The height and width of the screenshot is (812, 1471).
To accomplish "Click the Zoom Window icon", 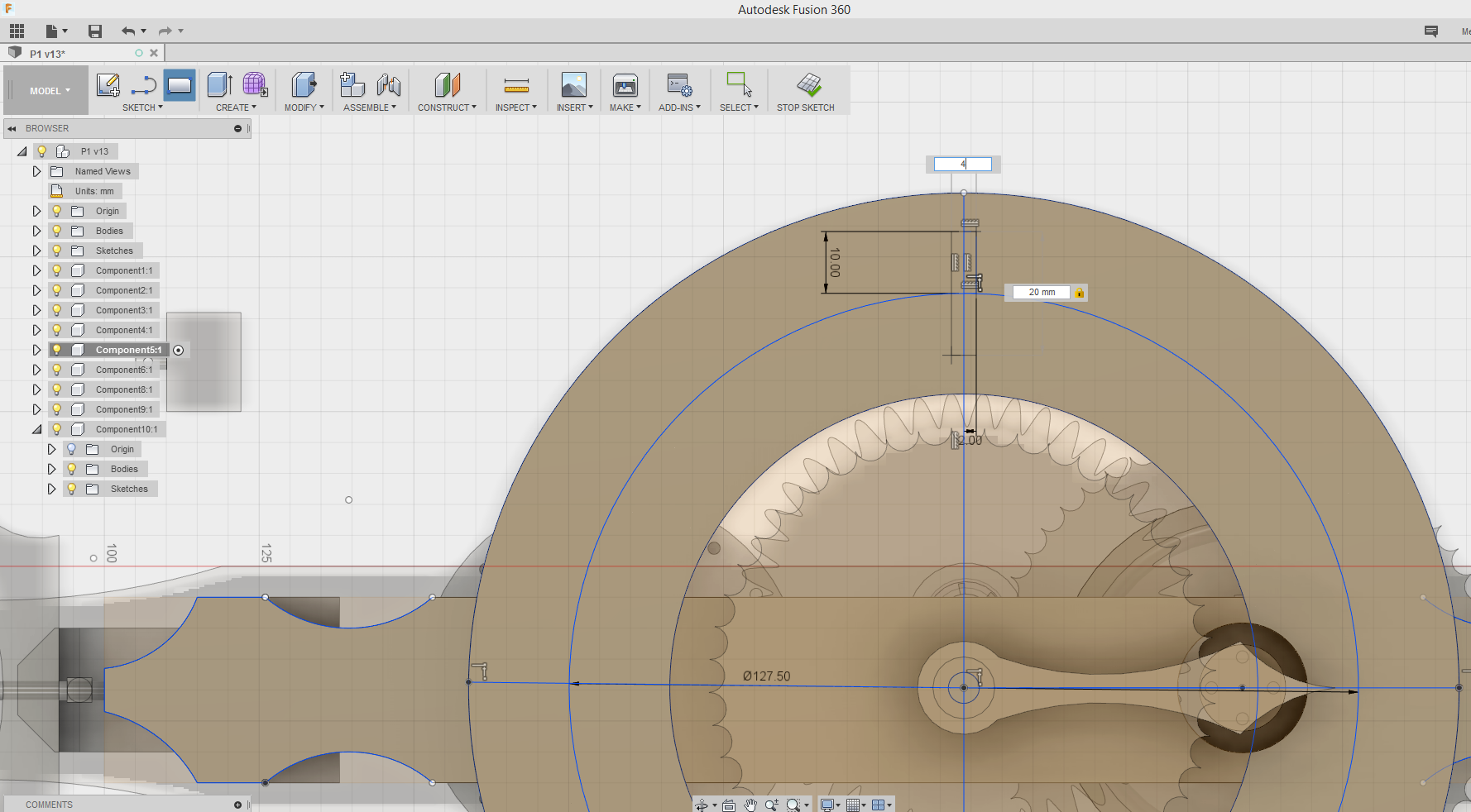I will (793, 805).
